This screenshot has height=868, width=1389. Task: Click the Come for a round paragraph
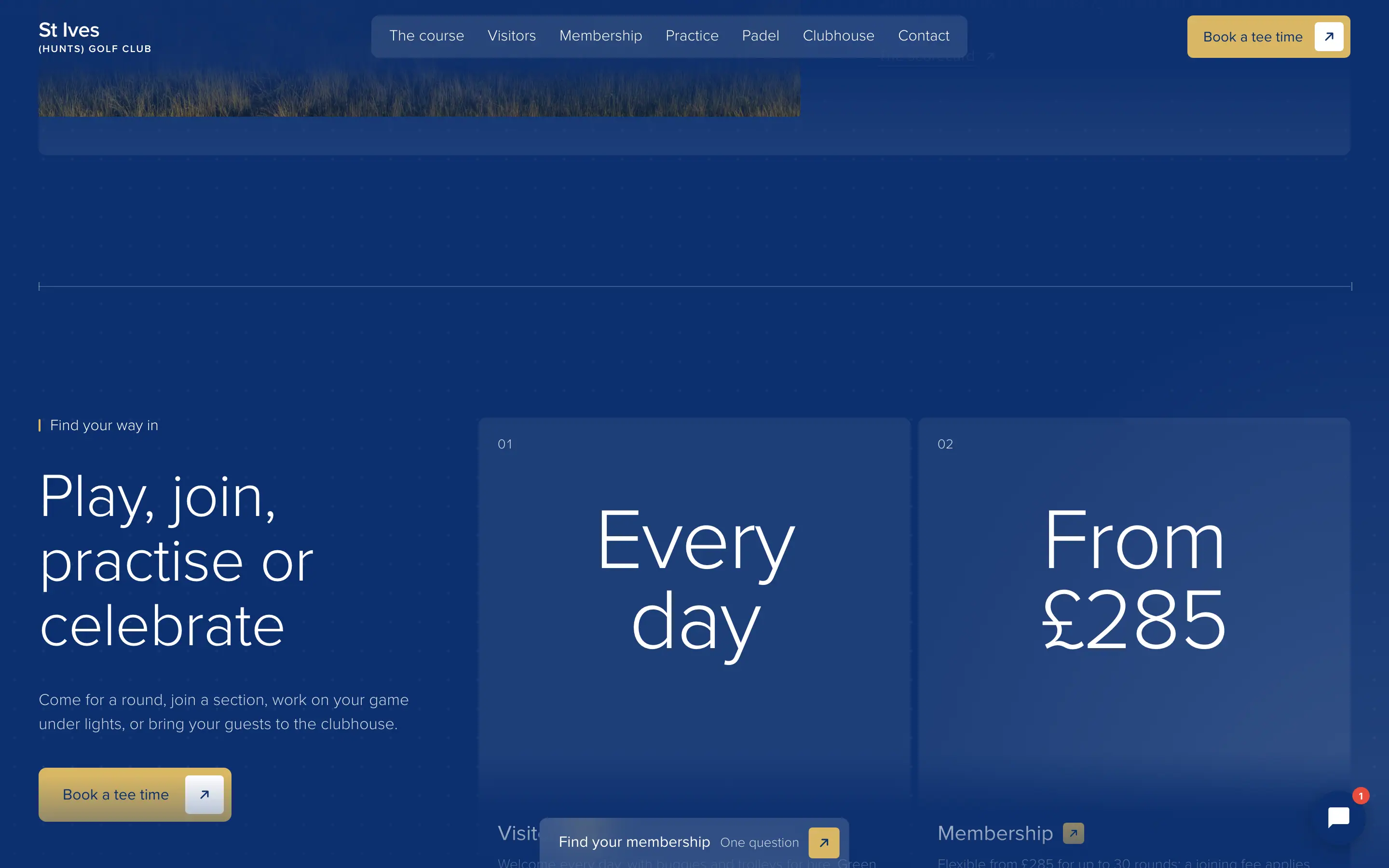(224, 712)
